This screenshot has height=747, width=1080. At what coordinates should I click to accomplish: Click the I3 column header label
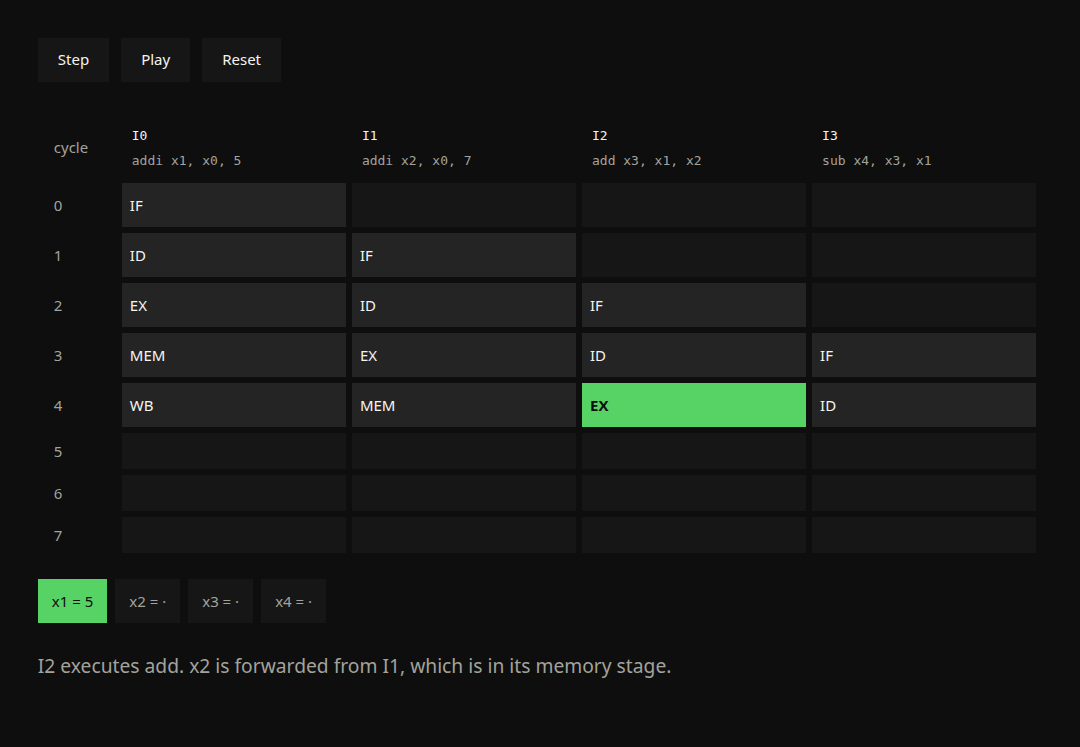point(830,136)
